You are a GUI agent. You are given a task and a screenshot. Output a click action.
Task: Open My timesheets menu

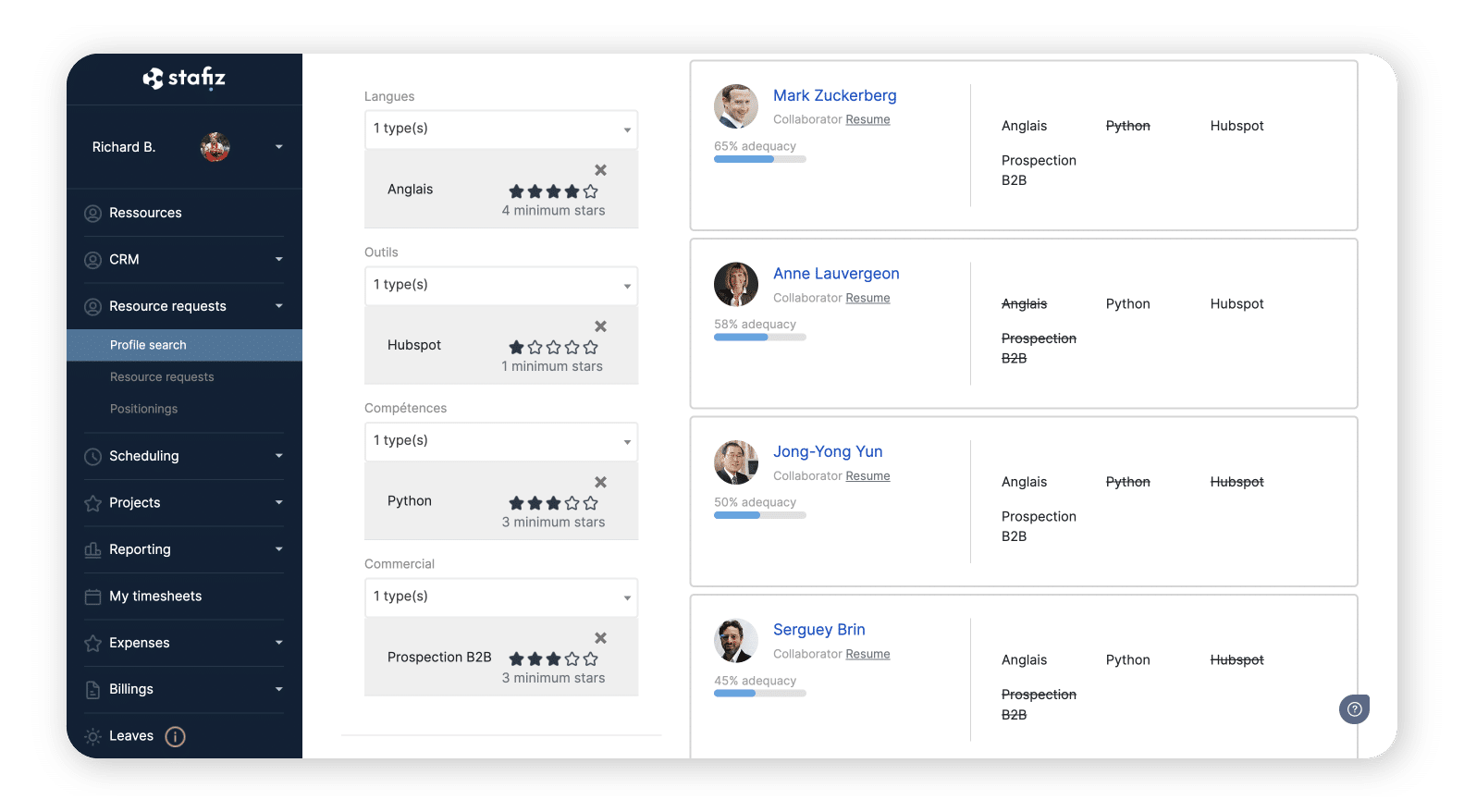pyautogui.click(x=155, y=597)
